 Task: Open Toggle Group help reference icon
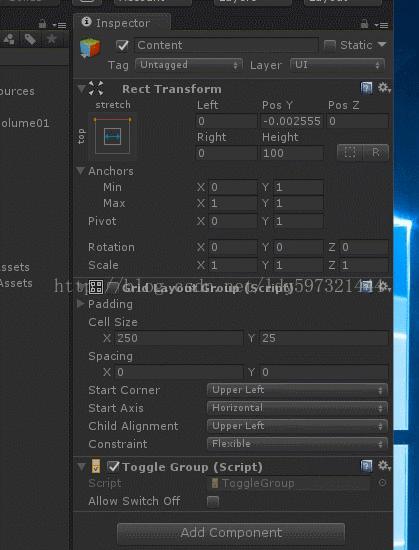(x=367, y=466)
